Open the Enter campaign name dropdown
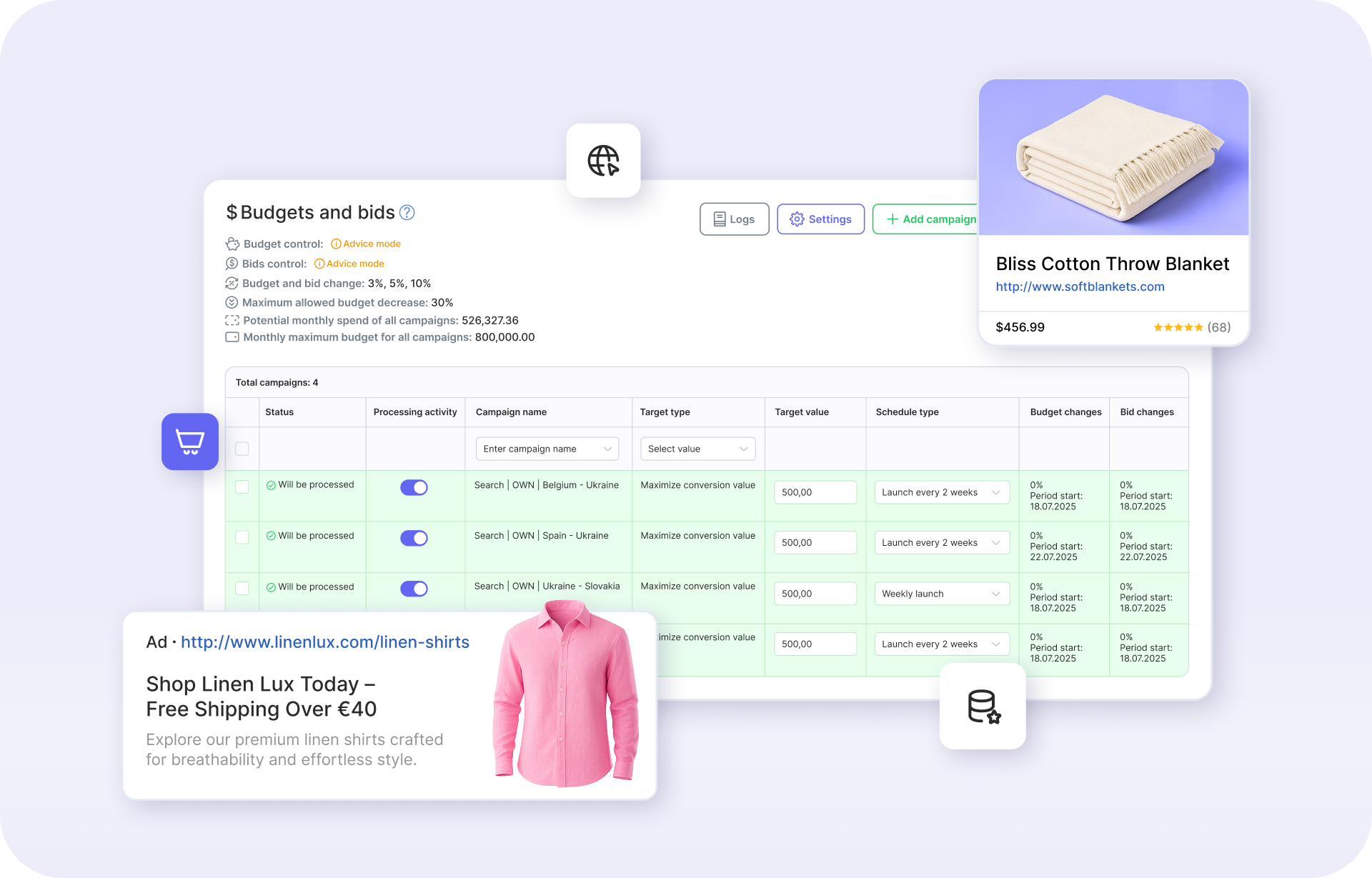The width and height of the screenshot is (1372, 878). [547, 449]
